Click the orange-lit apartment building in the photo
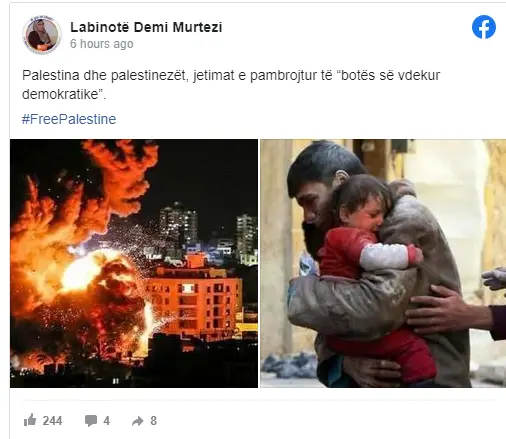Screen dimensions: 506x439 pyautogui.click(x=194, y=300)
